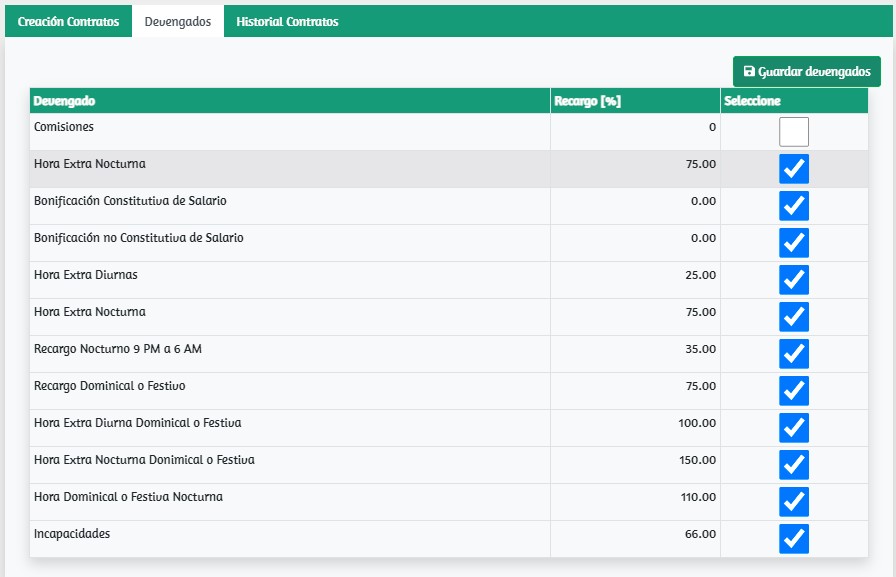Viewport: 896px width, 577px height.
Task: Click the Comisiones row label
Action: click(64, 127)
